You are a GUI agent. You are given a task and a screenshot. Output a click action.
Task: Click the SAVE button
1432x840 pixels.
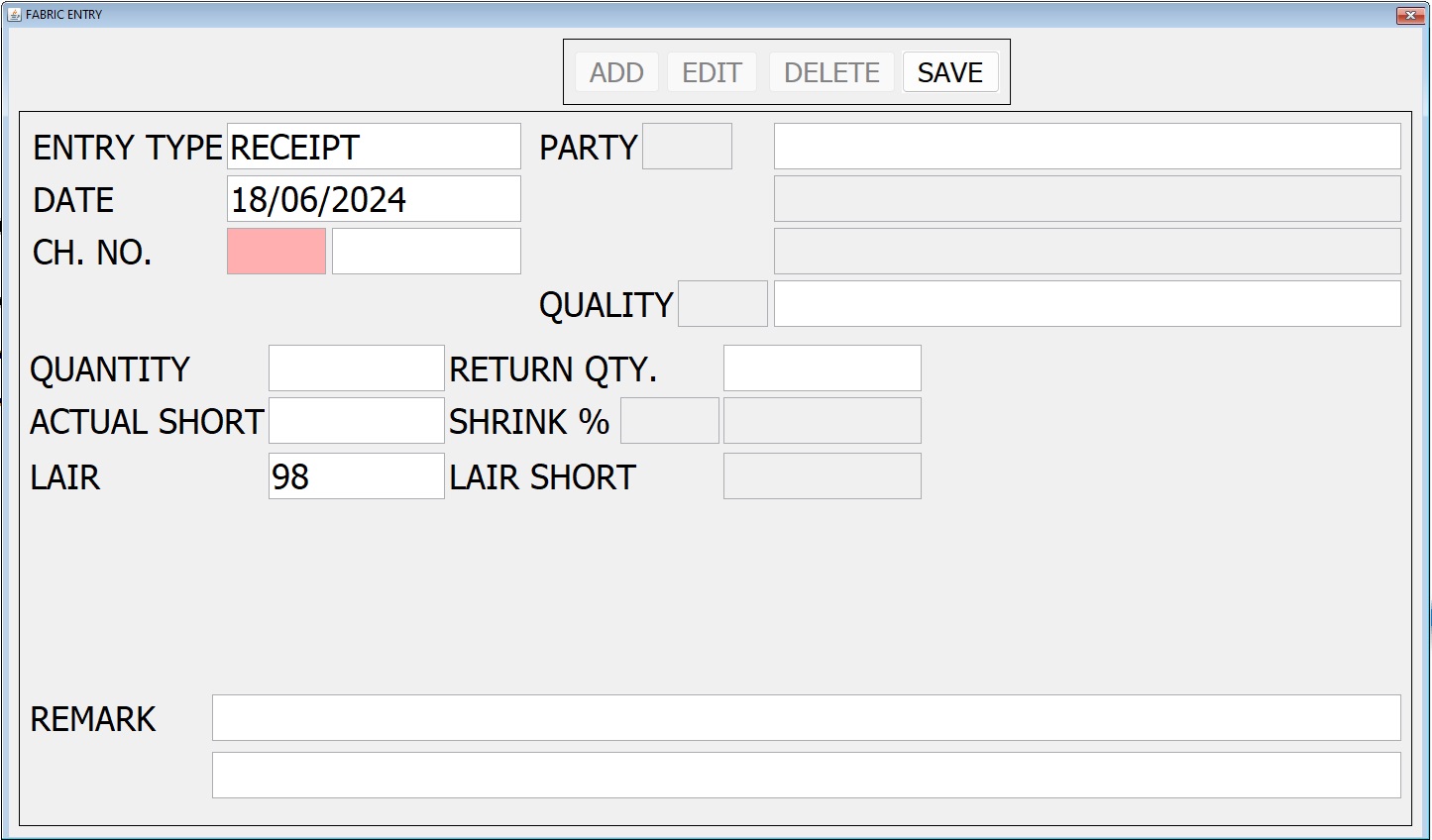[949, 72]
